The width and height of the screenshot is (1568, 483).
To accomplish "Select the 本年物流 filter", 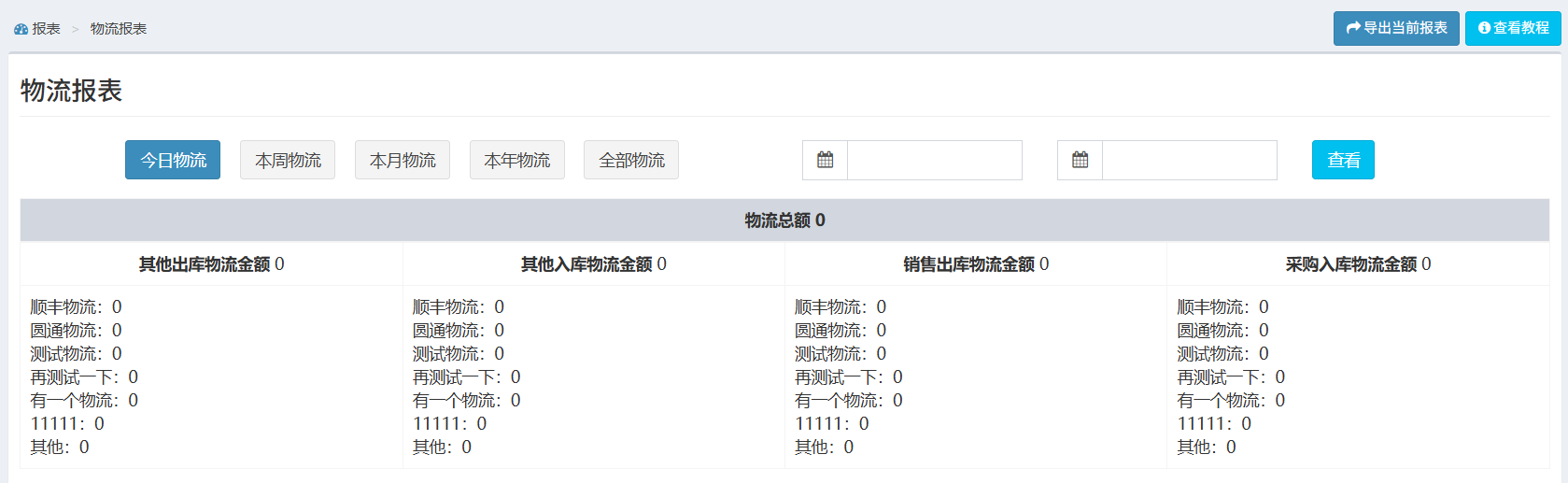I will pyautogui.click(x=517, y=160).
